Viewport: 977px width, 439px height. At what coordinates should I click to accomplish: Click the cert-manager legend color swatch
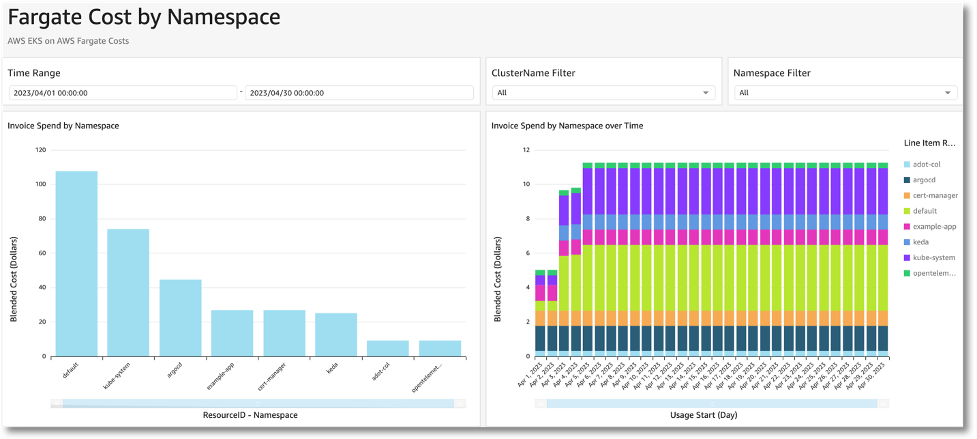907,196
